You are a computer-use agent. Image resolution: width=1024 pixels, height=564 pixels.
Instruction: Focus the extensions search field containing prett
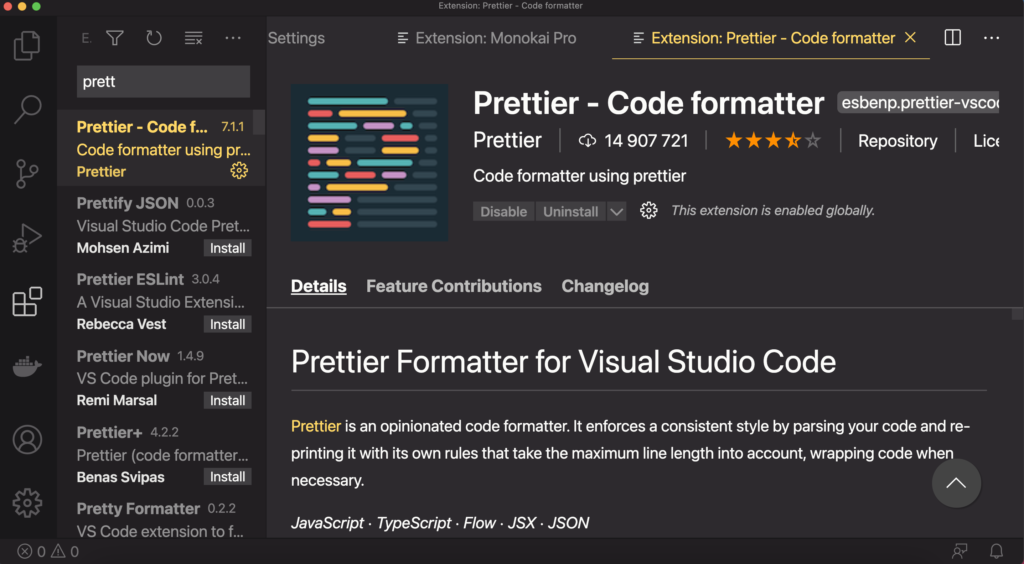pos(163,82)
